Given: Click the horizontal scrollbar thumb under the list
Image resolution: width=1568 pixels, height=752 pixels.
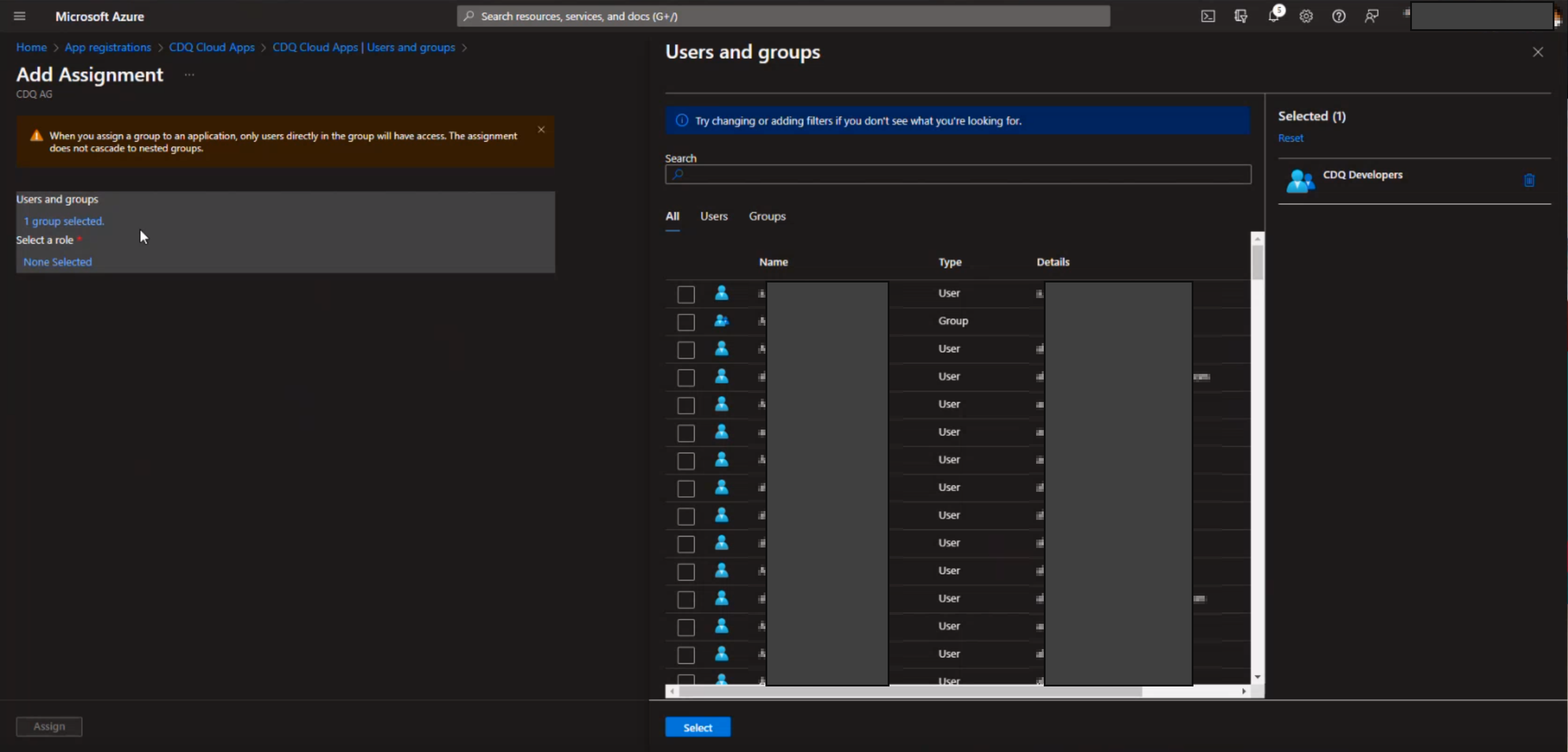Looking at the screenshot, I should [x=910, y=692].
